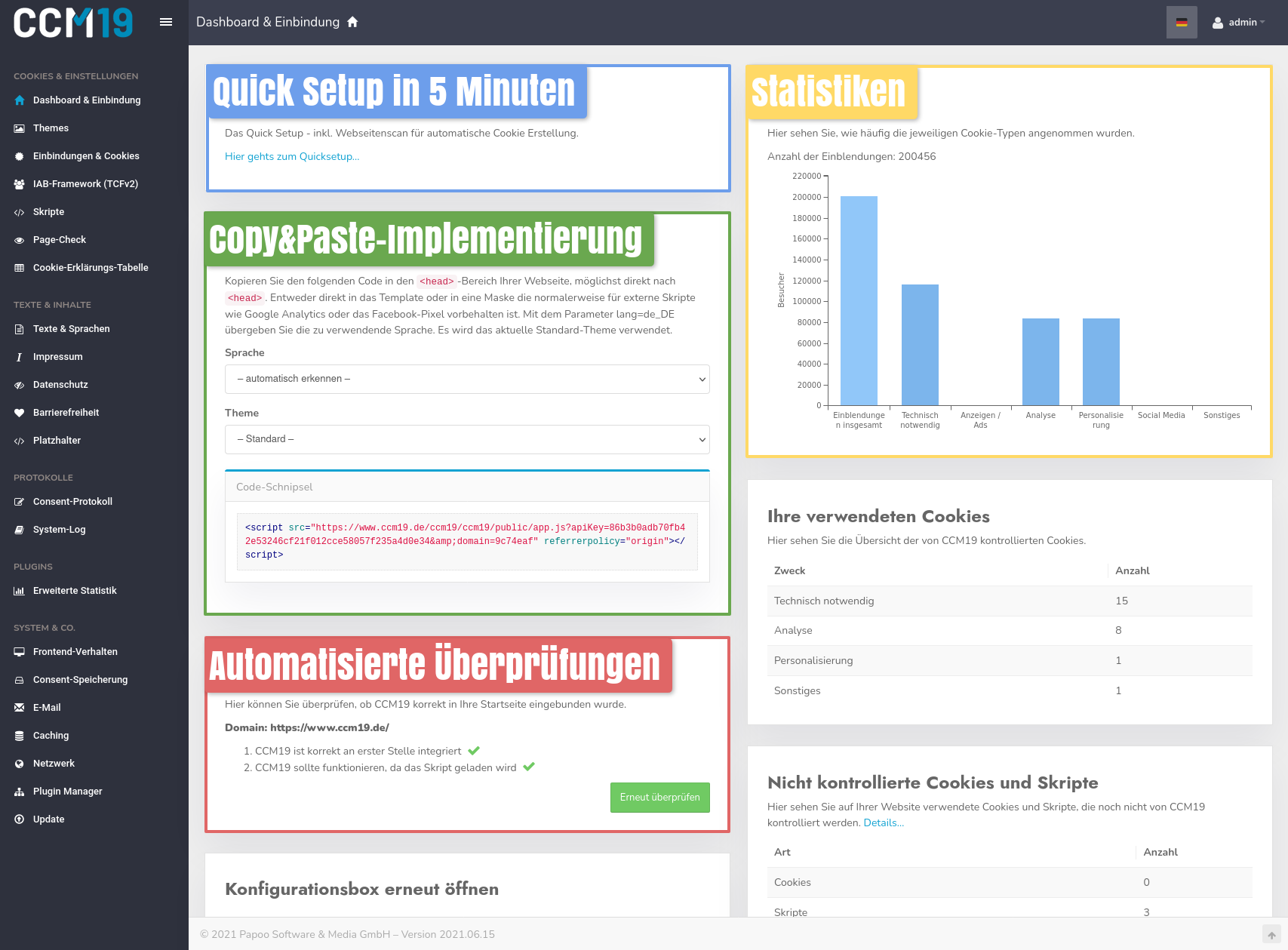Toggle the hamburger sidebar menu icon
The height and width of the screenshot is (950, 1288).
[166, 23]
